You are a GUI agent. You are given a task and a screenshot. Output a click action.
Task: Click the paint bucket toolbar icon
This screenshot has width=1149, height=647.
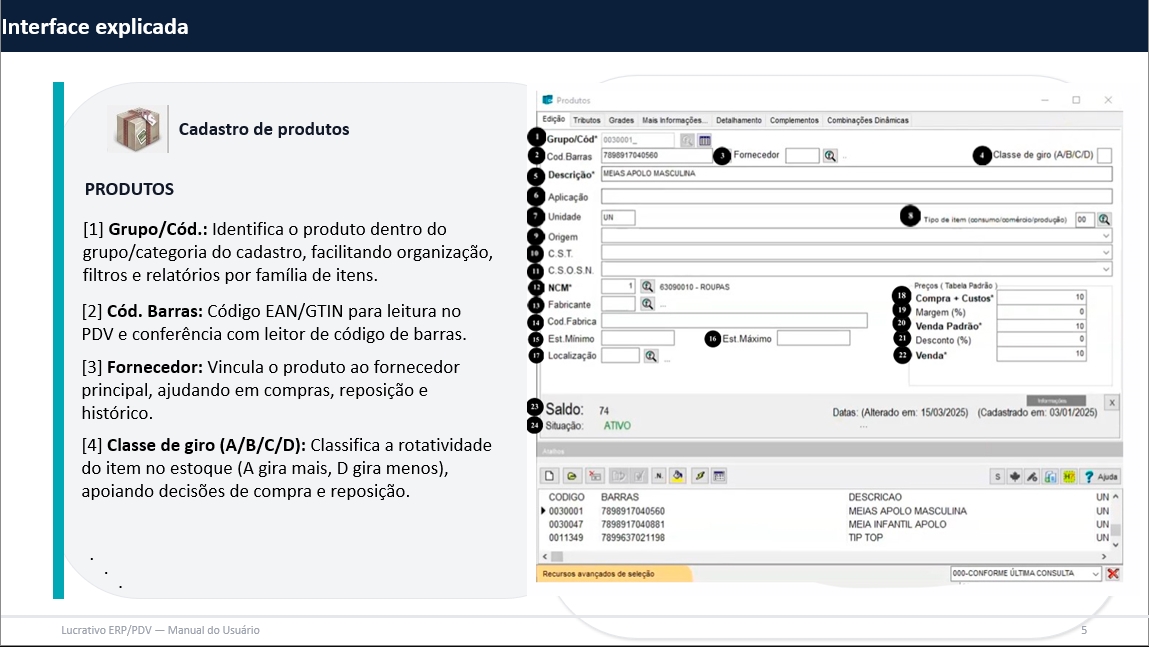678,476
